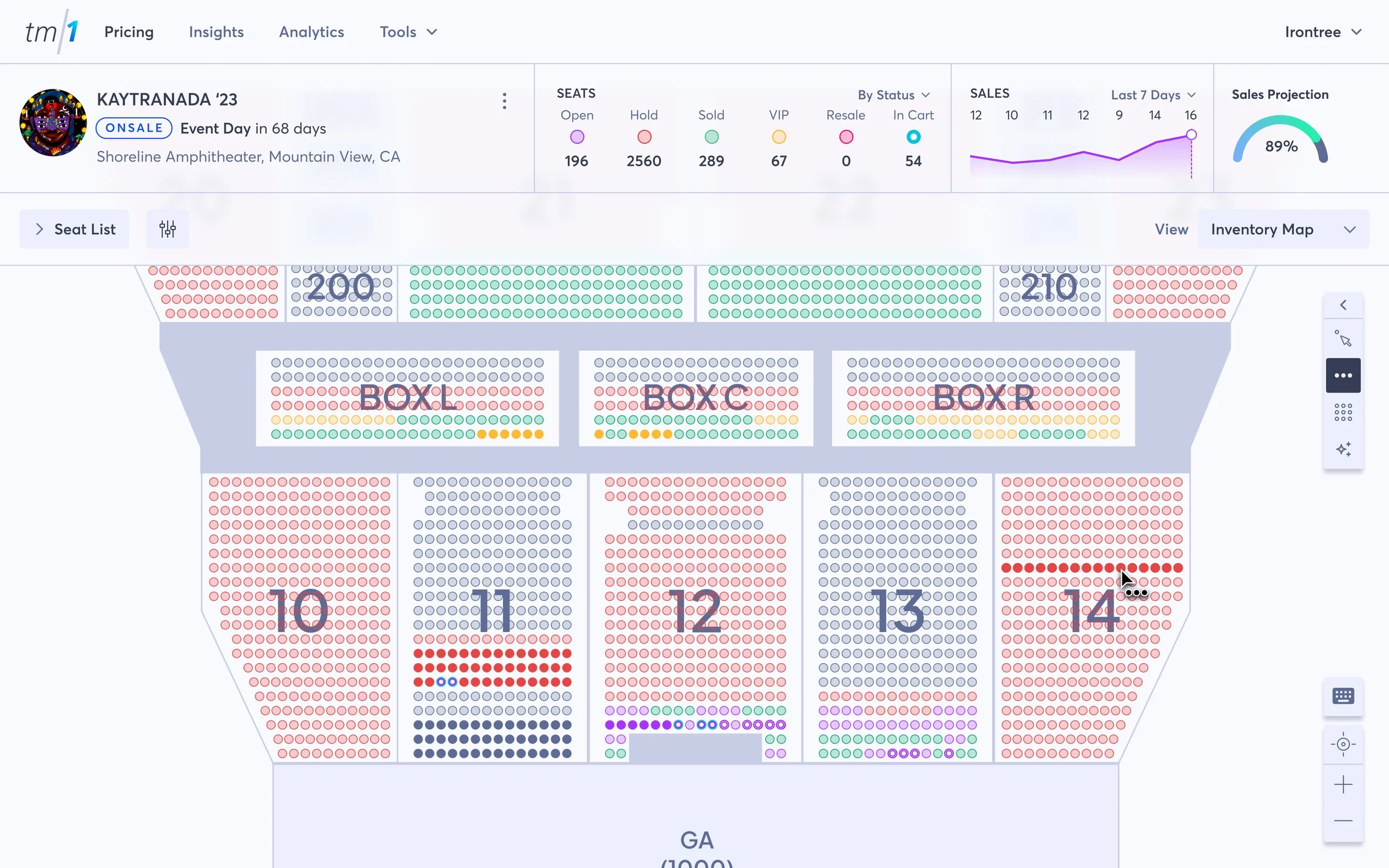Zoom in with the plus icon
The image size is (1389, 868).
pyautogui.click(x=1342, y=785)
